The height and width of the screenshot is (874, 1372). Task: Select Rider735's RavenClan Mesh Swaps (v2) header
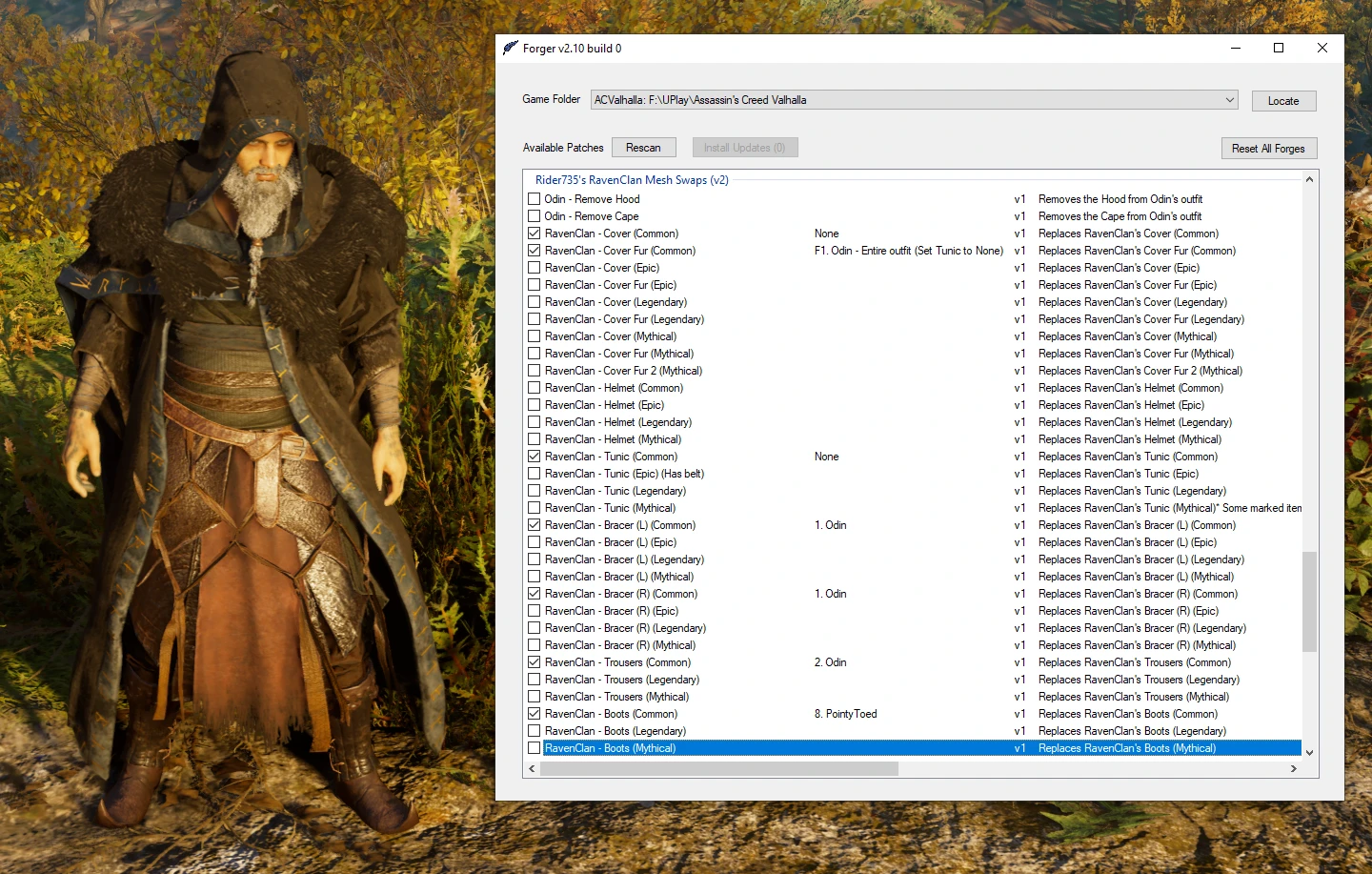(x=632, y=180)
